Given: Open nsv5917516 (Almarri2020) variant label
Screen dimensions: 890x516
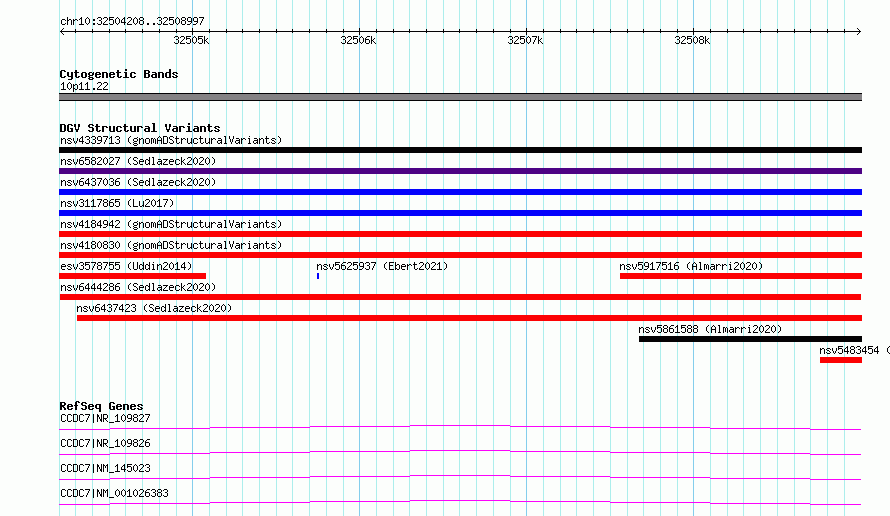Looking at the screenshot, I should [691, 266].
